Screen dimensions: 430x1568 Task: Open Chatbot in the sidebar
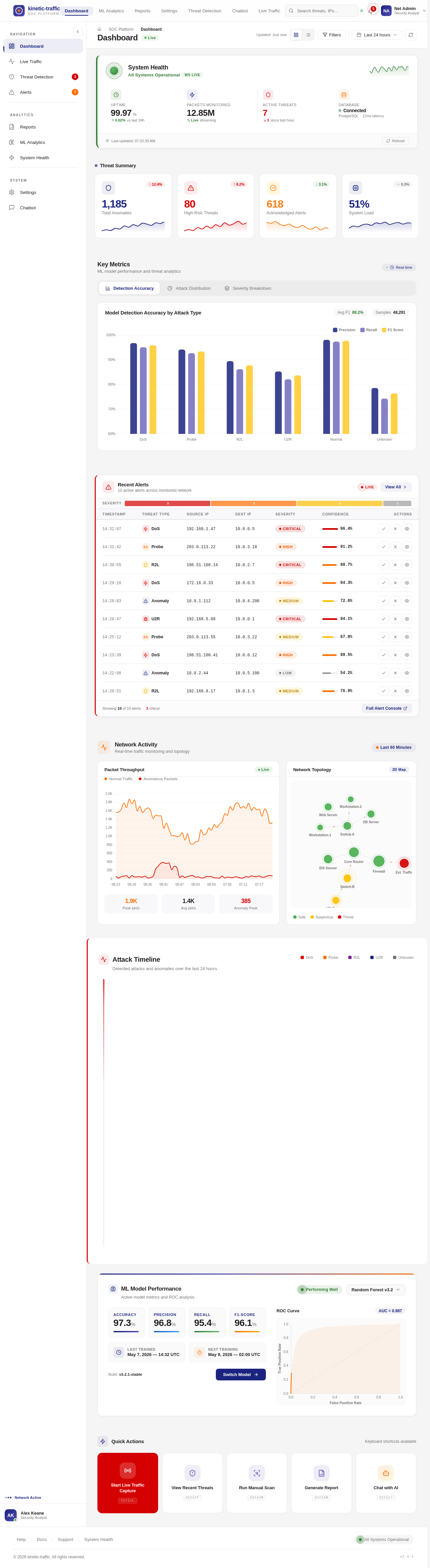pos(43,208)
